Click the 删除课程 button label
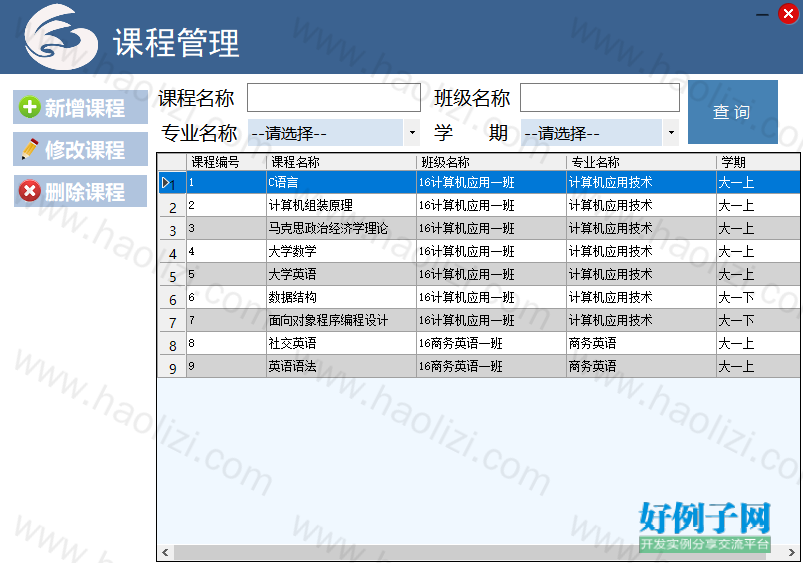Screen dimensions: 803x563 84,192
